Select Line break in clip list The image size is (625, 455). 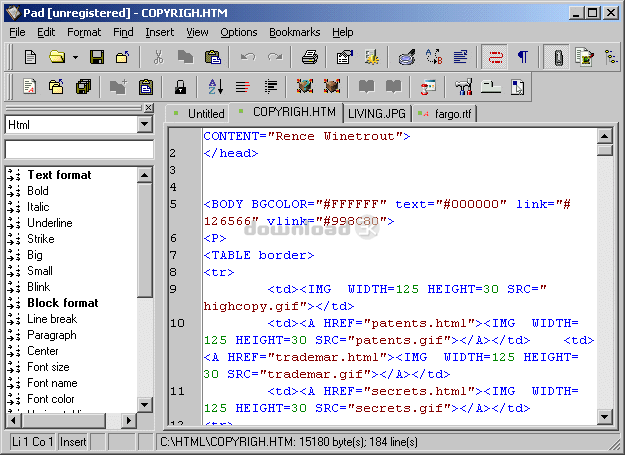pos(52,319)
